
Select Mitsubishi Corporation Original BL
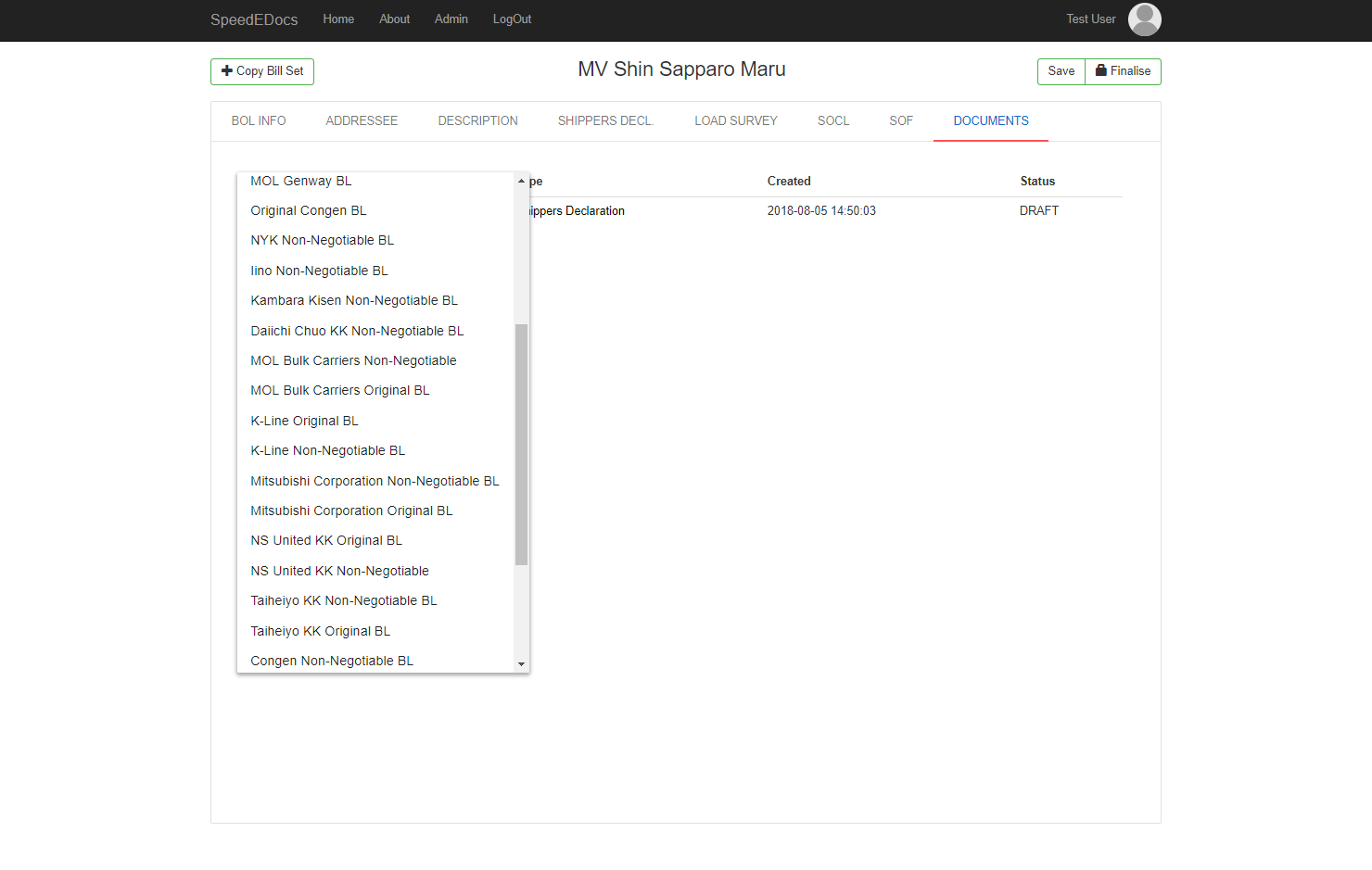point(375,511)
